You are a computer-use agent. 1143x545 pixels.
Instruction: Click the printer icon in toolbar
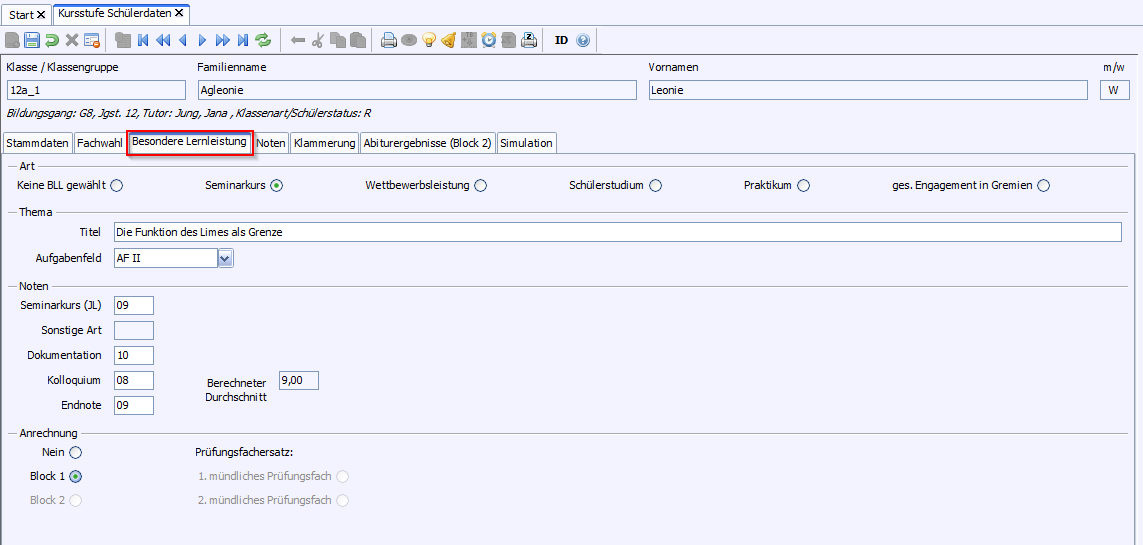tap(389, 41)
